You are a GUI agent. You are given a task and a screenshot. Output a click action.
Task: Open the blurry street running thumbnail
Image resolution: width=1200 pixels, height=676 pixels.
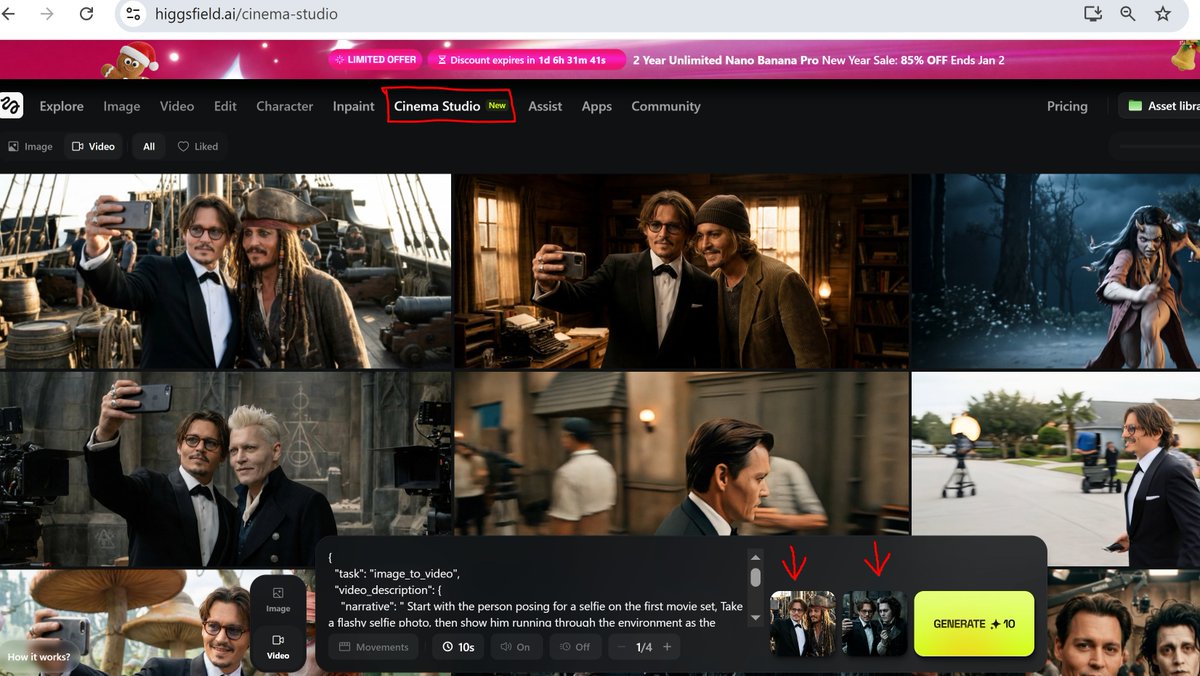pos(682,455)
